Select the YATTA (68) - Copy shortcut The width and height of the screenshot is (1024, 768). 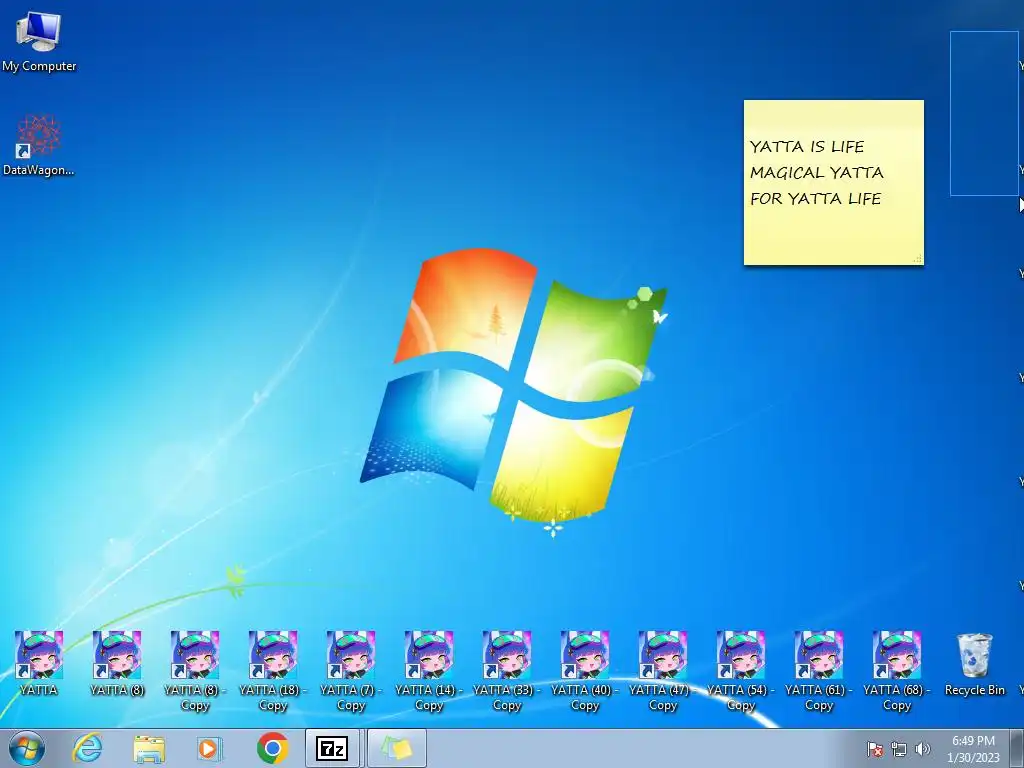coord(897,671)
